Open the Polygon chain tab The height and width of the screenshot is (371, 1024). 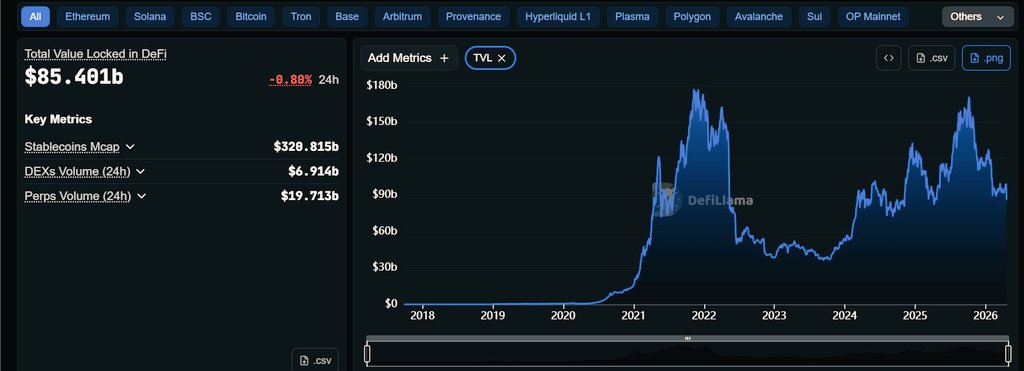pyautogui.click(x=692, y=17)
